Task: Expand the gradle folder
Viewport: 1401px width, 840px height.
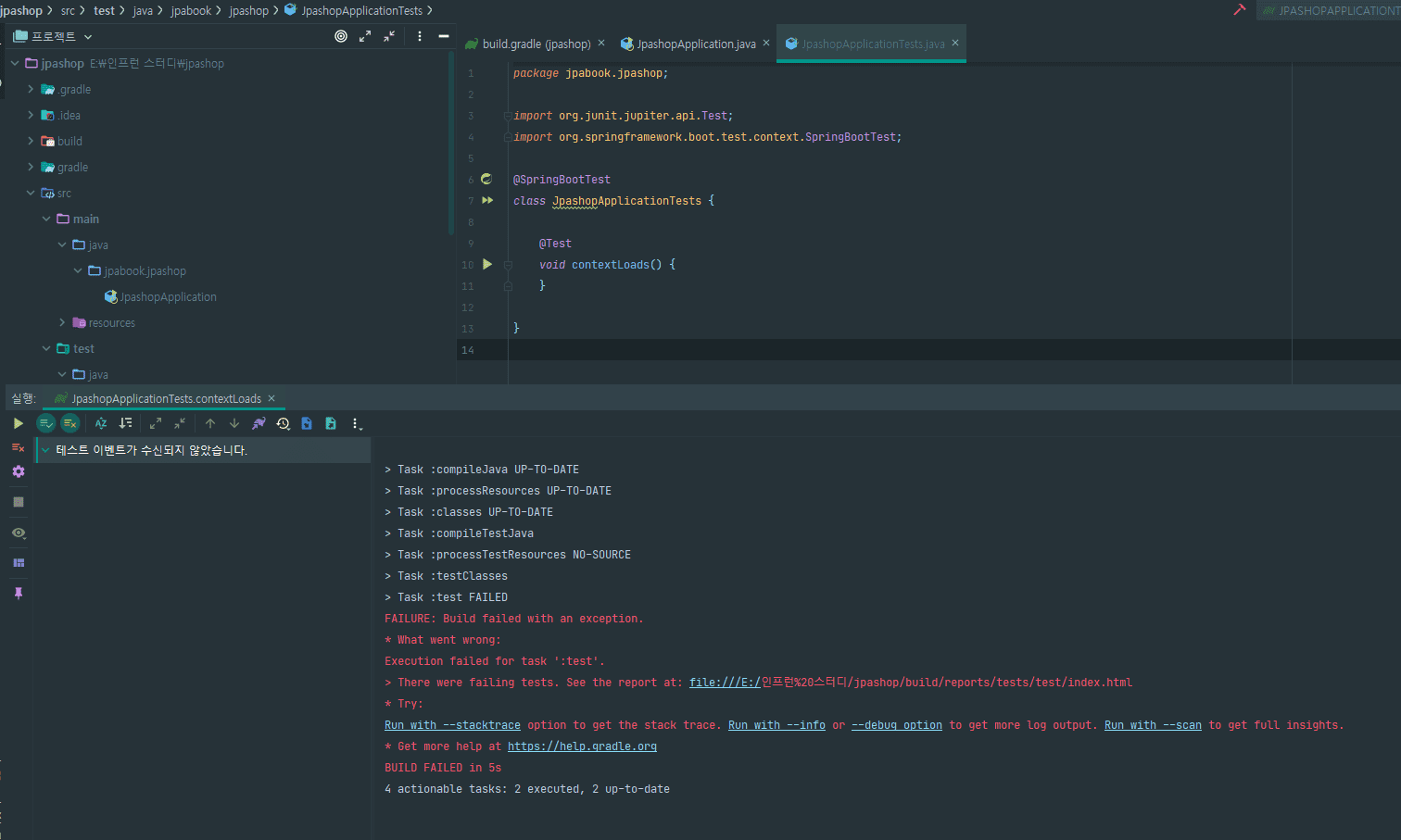Action: point(31,167)
